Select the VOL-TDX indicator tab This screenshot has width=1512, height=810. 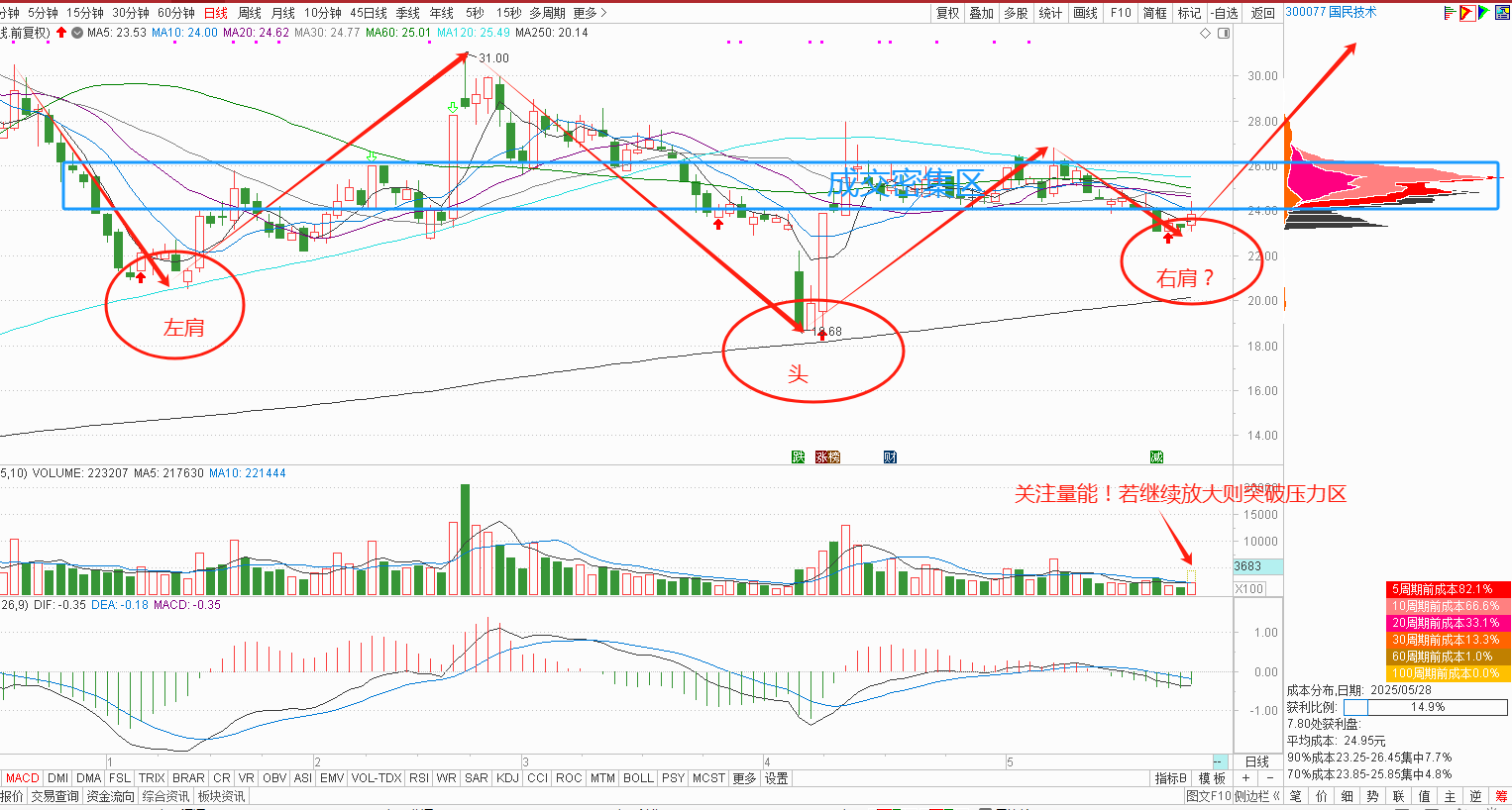(377, 778)
